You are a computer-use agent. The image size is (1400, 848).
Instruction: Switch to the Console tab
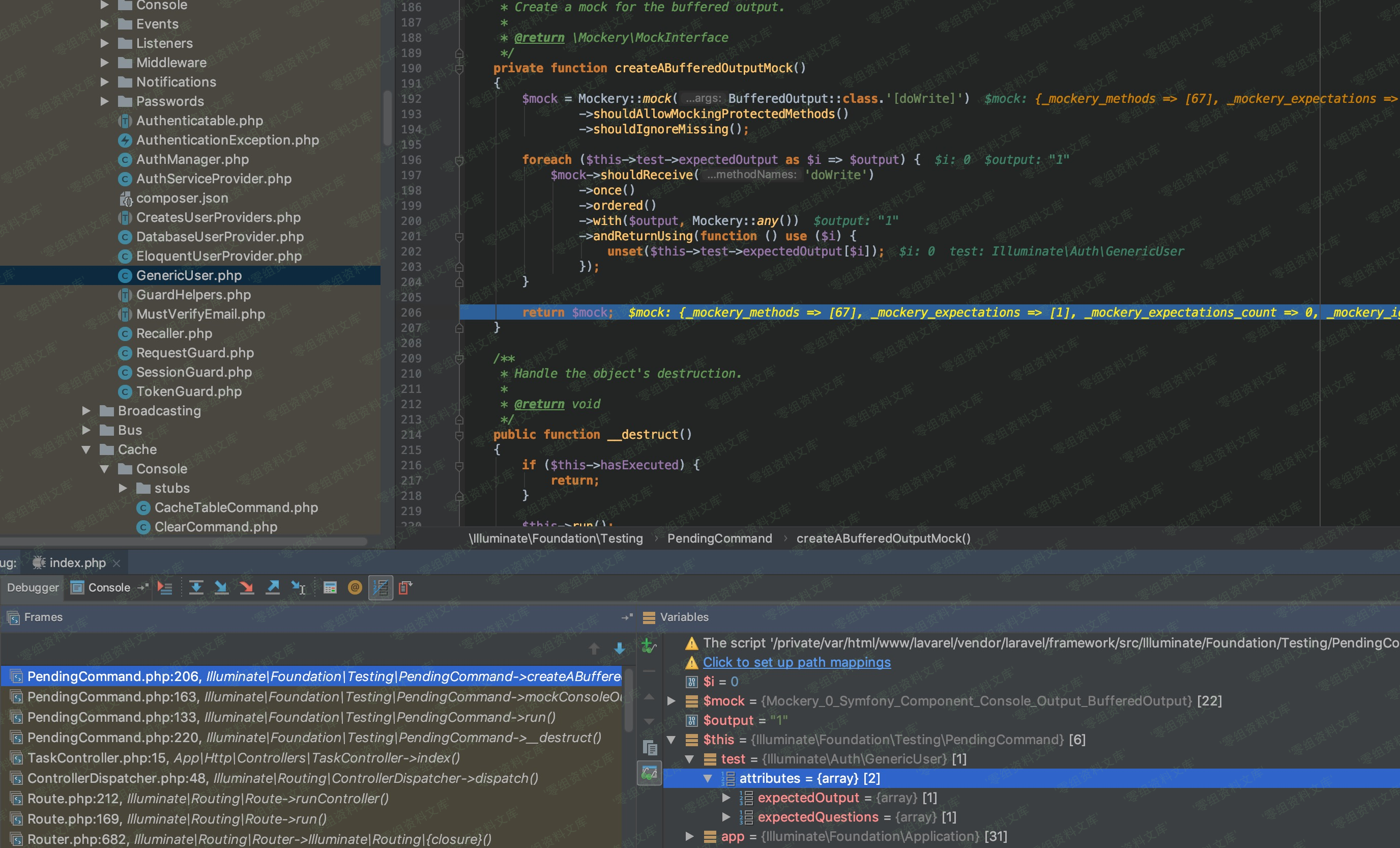[108, 588]
